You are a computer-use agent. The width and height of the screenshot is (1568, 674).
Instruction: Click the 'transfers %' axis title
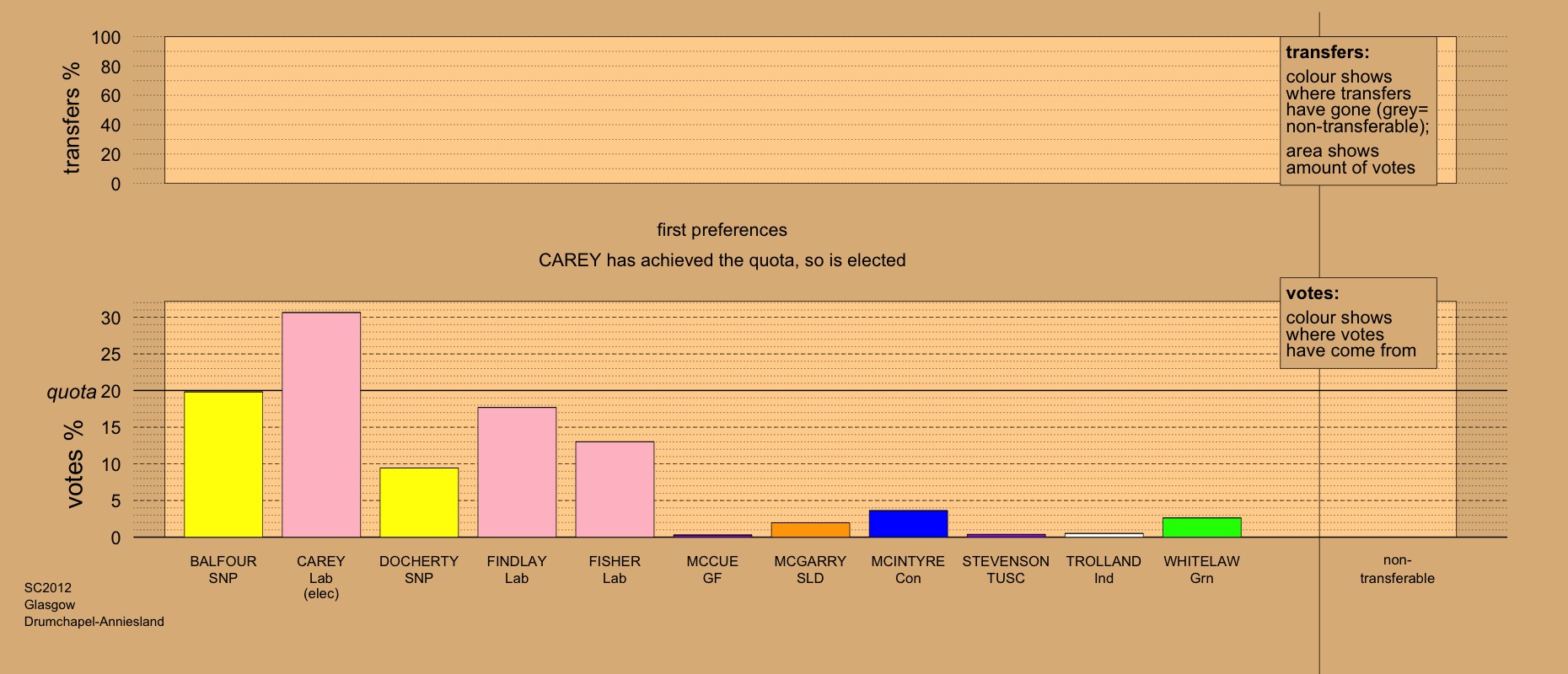72,118
